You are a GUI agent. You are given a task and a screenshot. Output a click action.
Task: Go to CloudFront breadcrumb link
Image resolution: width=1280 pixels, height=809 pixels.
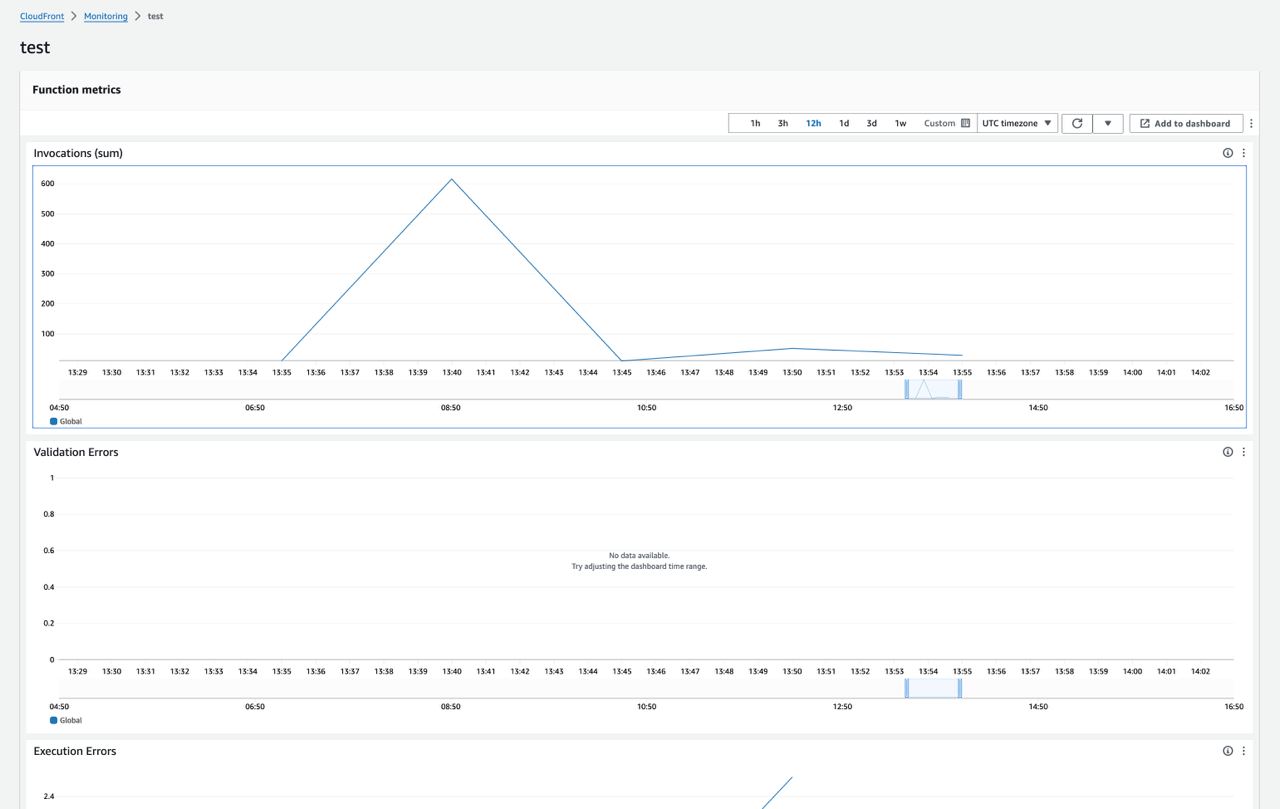pyautogui.click(x=41, y=16)
